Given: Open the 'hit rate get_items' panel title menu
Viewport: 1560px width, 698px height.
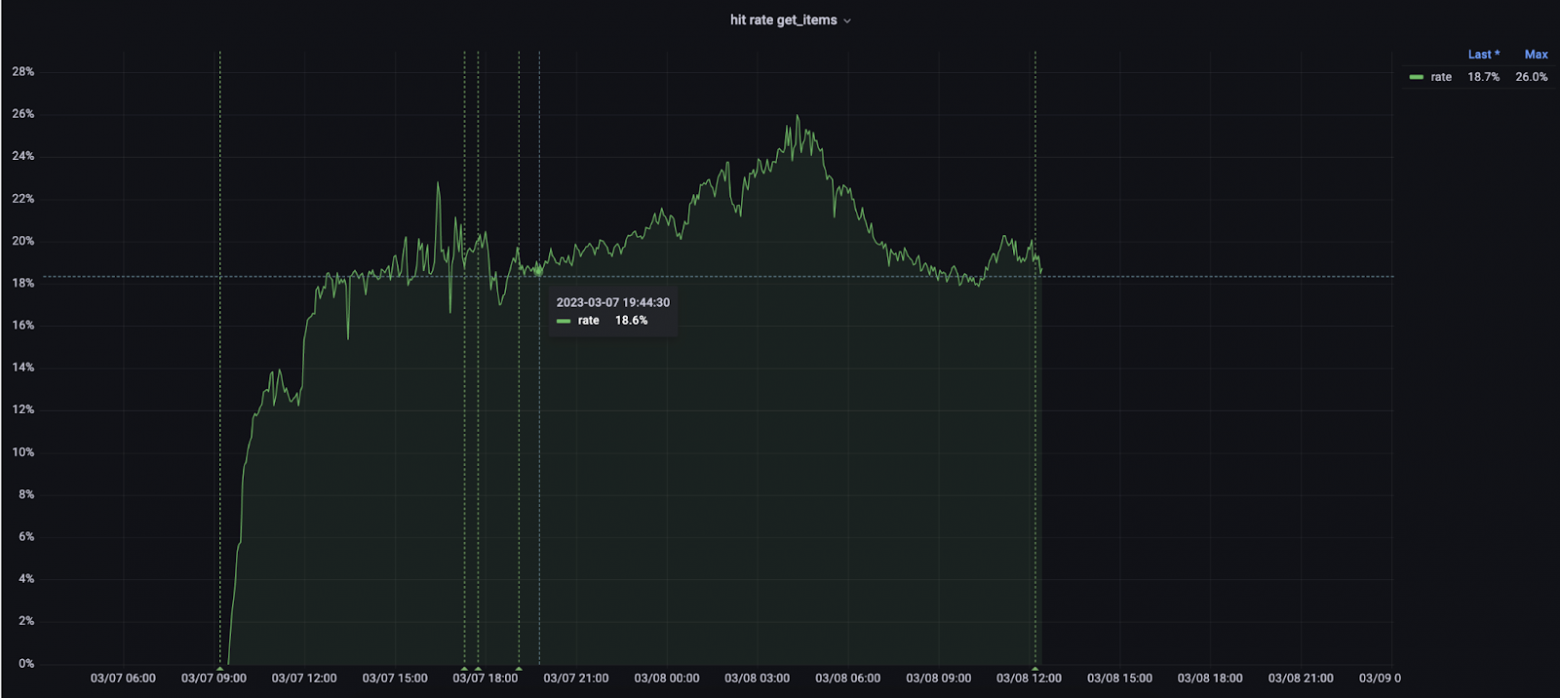Looking at the screenshot, I should point(783,20).
